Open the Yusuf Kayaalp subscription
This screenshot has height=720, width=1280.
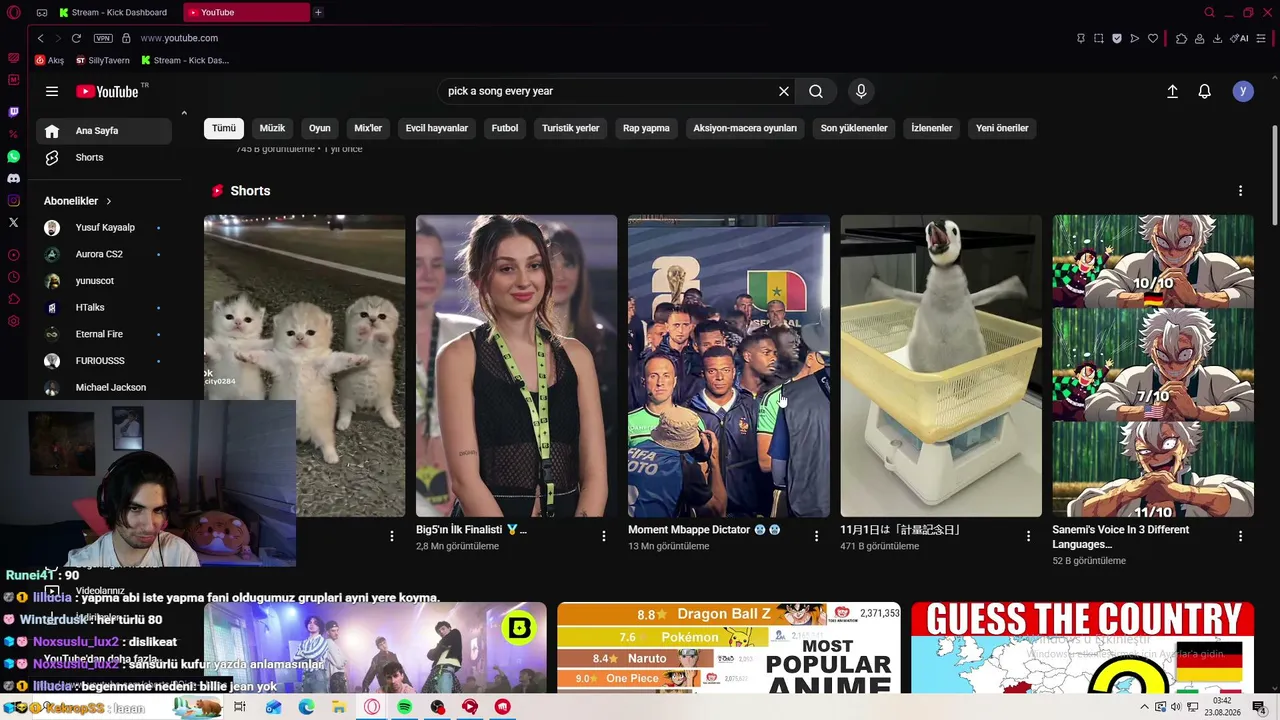coord(104,227)
